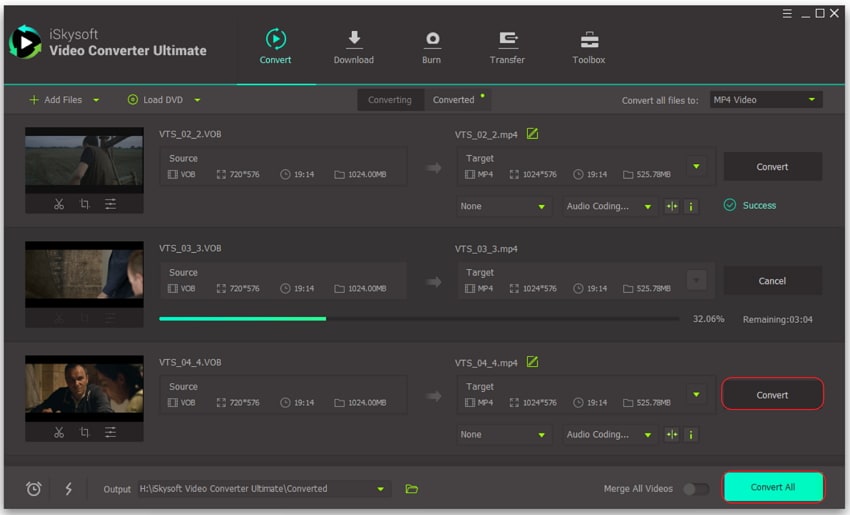Open the Toolbox tab

coord(589,47)
